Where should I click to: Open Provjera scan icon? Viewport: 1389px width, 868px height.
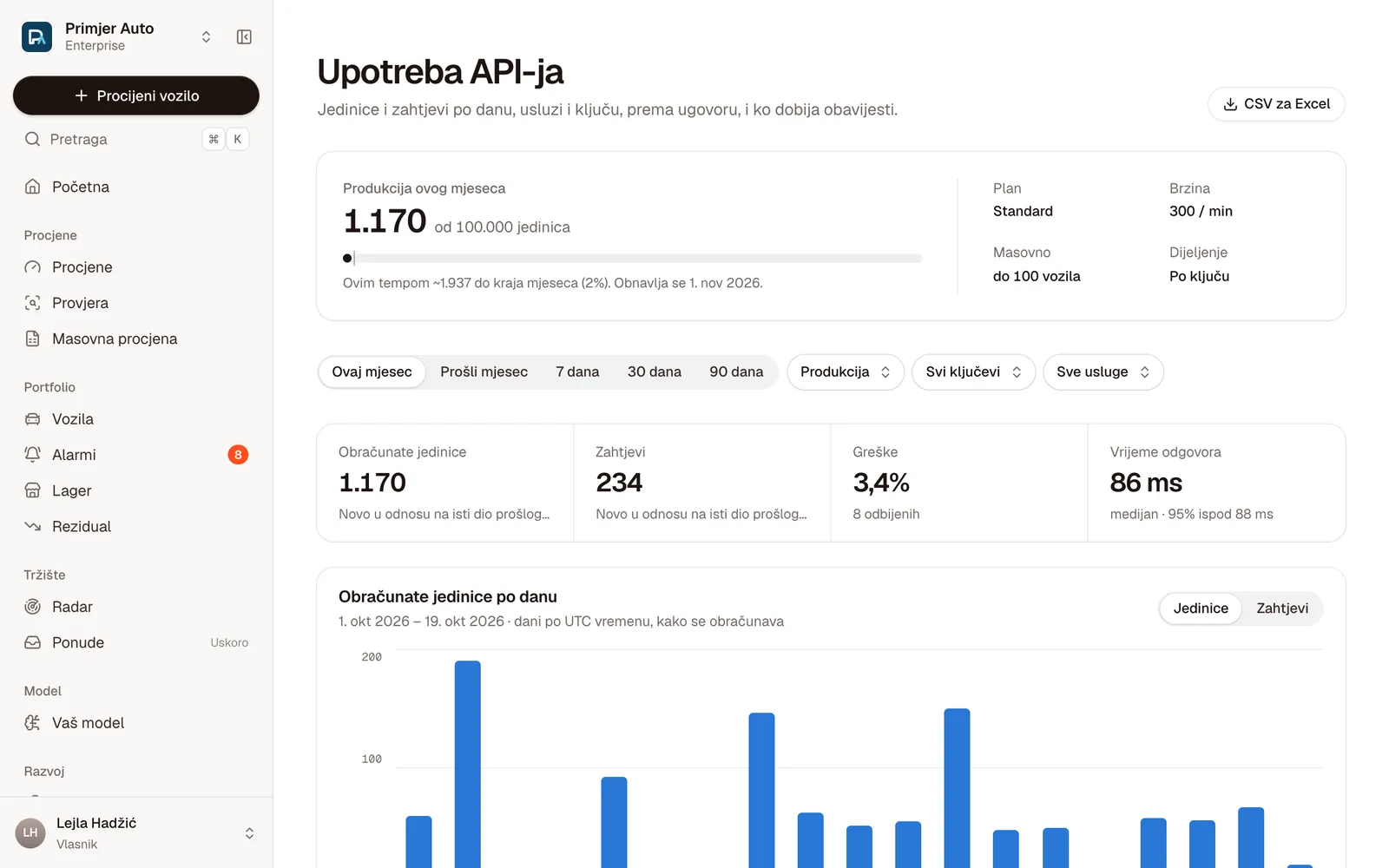click(33, 303)
